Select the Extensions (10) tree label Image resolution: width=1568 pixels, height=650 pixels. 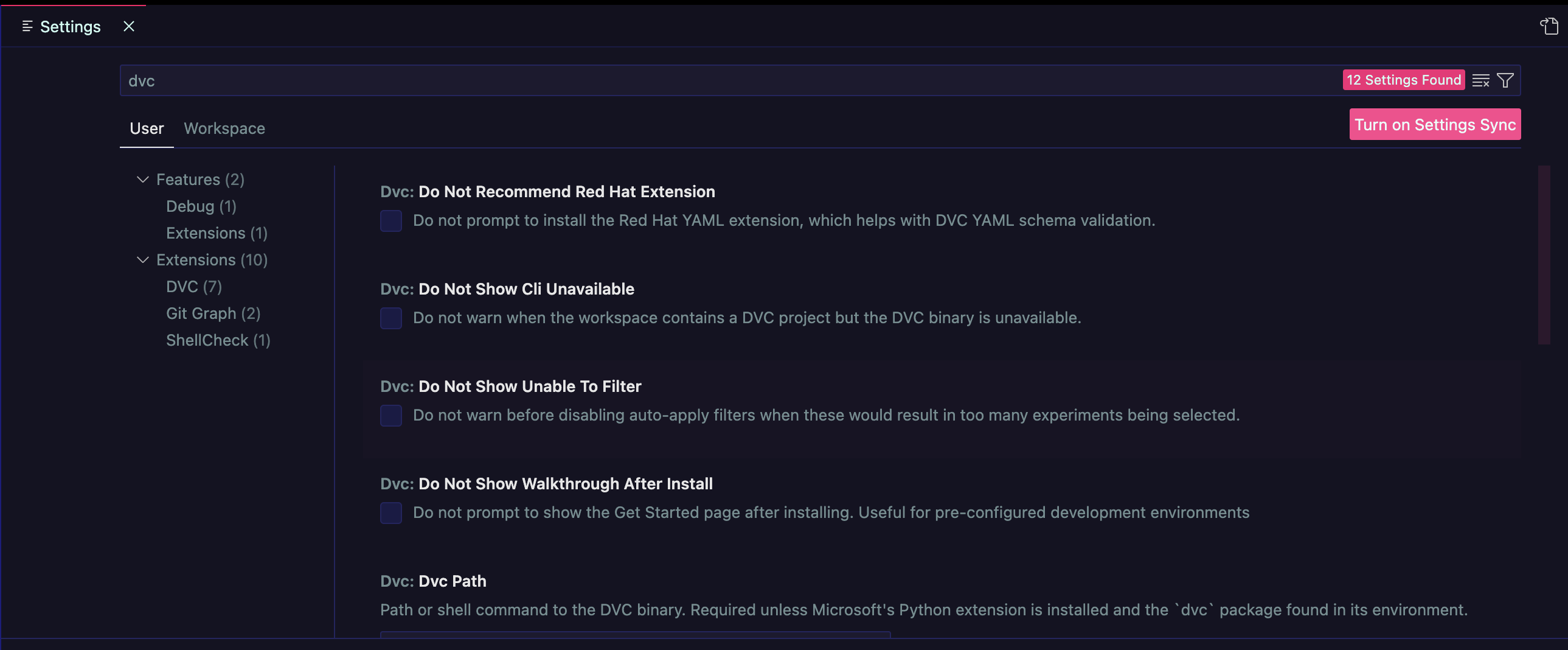click(x=212, y=259)
